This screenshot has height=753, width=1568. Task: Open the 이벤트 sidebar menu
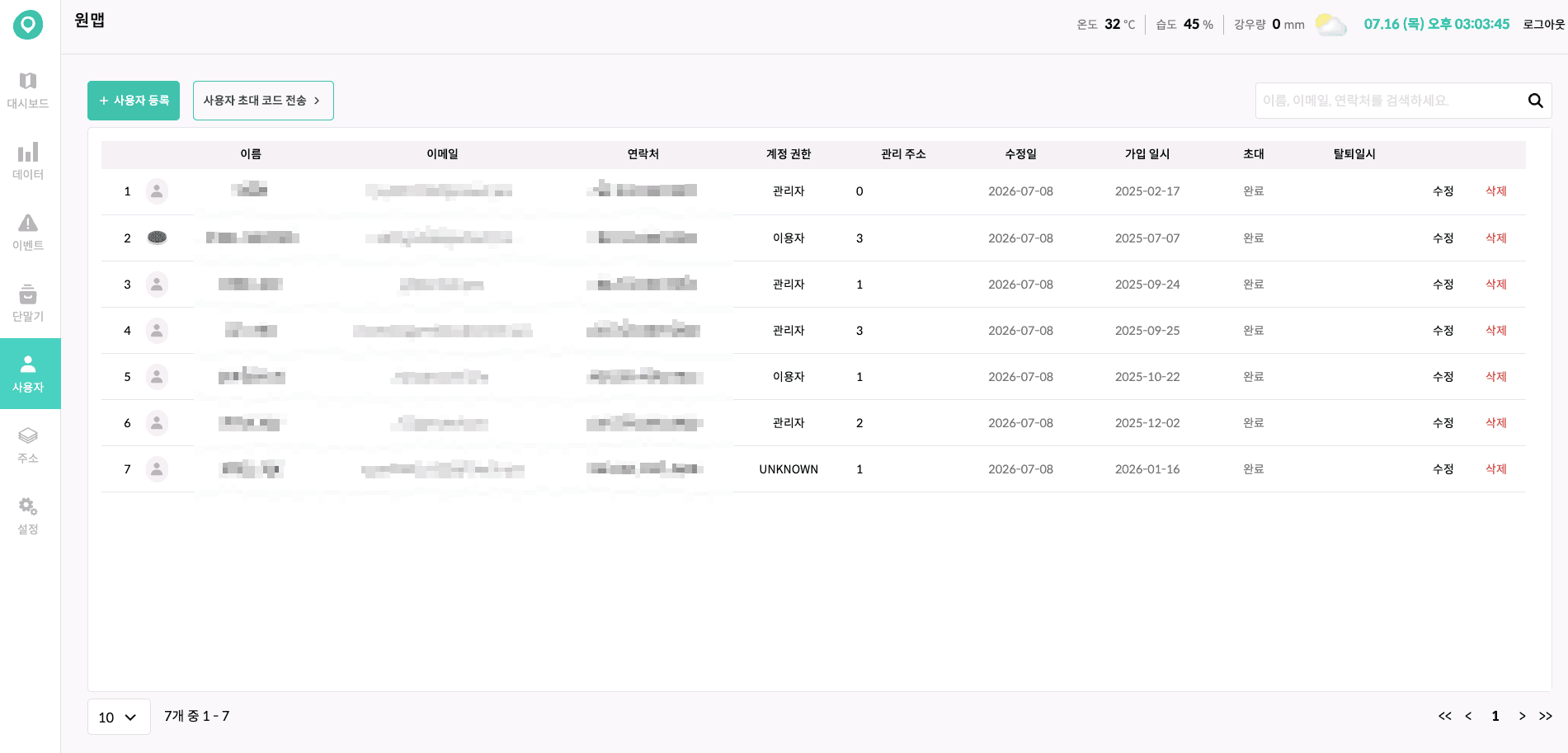pyautogui.click(x=28, y=232)
